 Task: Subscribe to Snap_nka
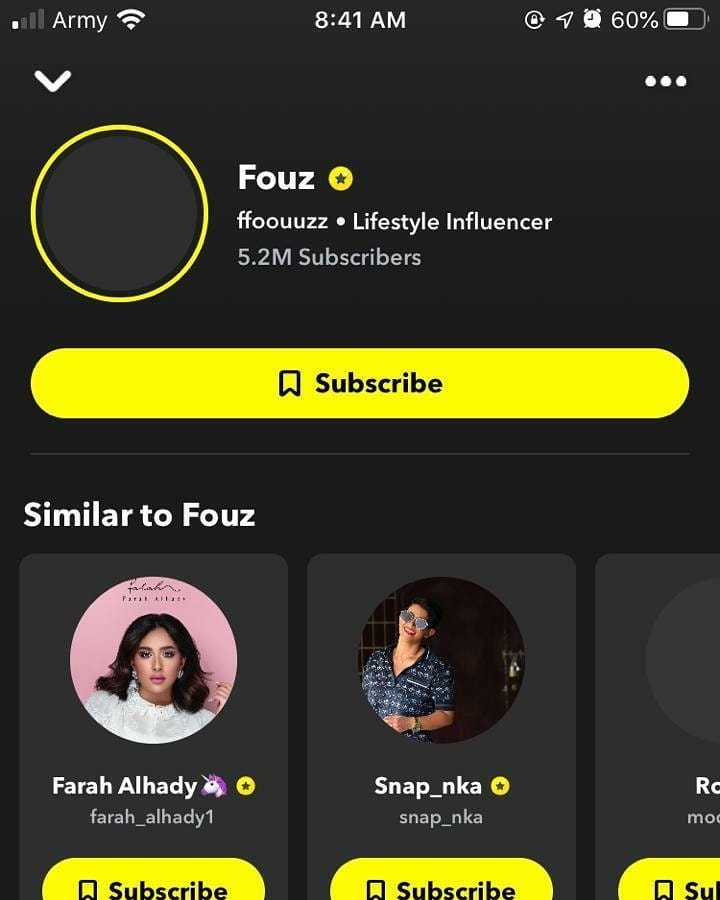tap(442, 886)
